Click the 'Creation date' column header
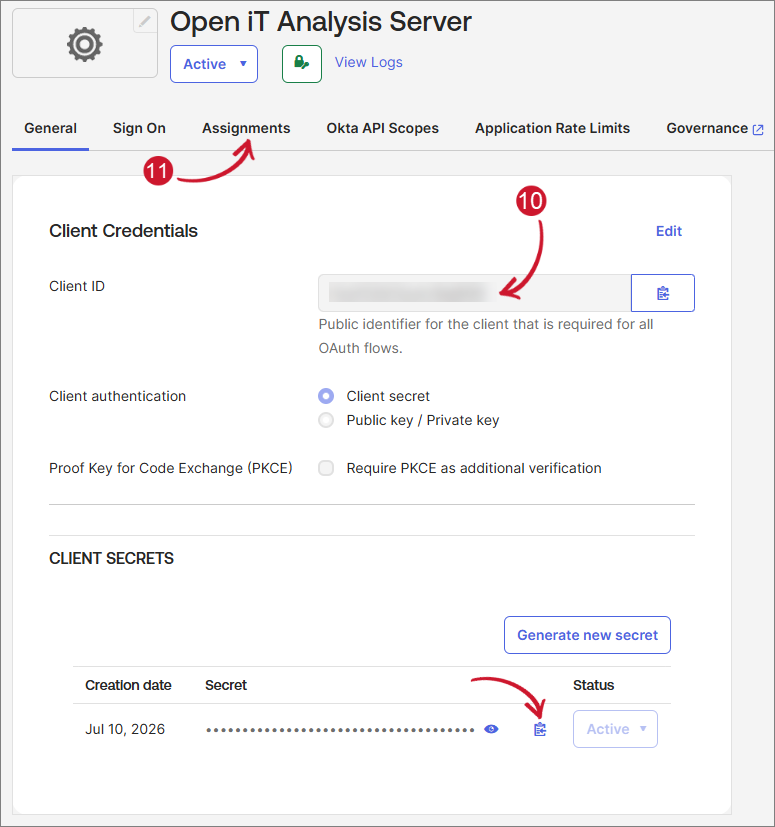 128,685
